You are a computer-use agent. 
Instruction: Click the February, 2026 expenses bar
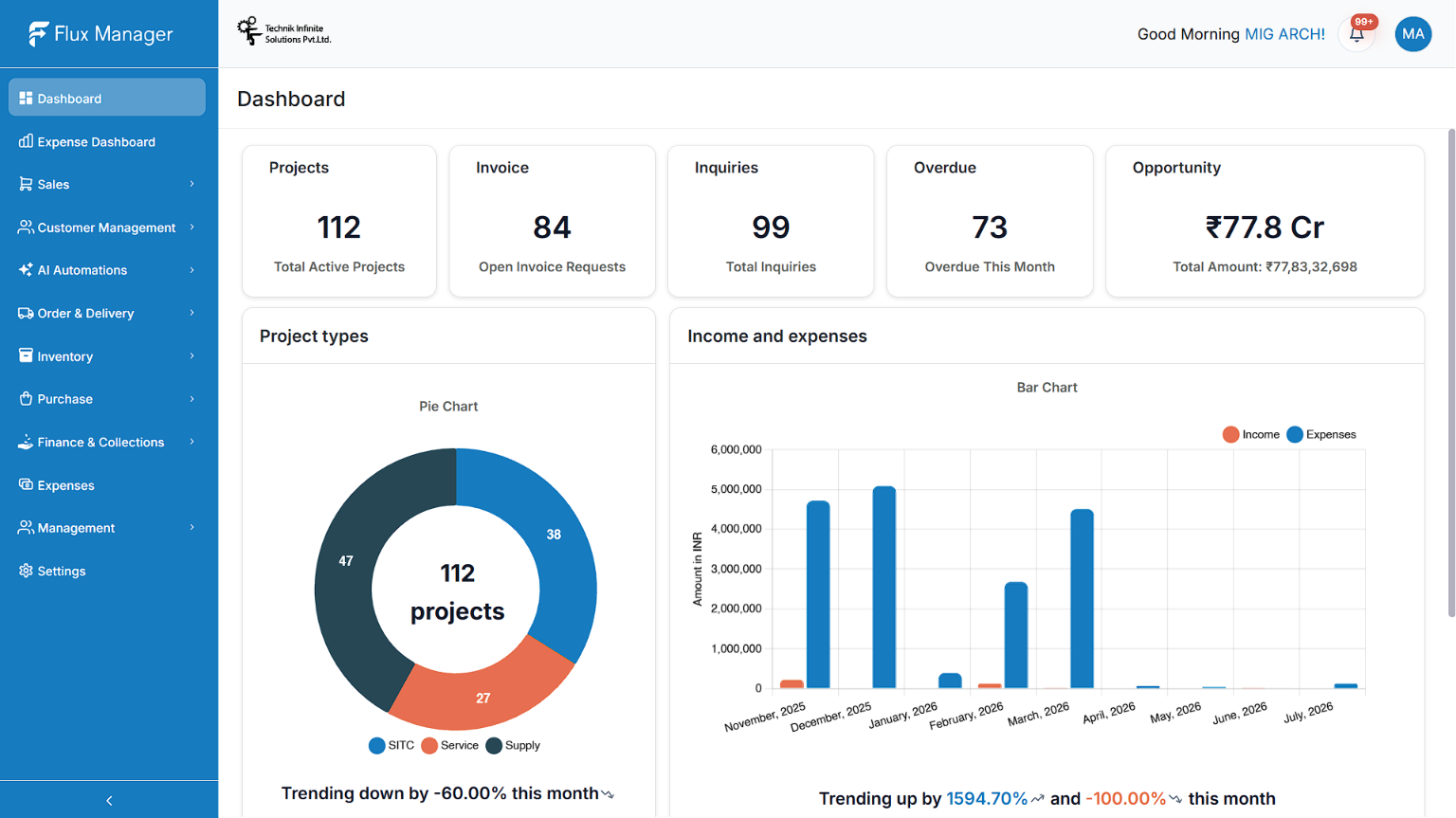[1016, 635]
